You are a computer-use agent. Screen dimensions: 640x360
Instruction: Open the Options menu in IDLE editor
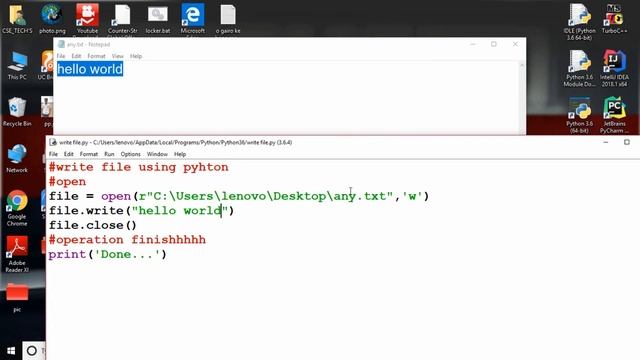point(131,154)
